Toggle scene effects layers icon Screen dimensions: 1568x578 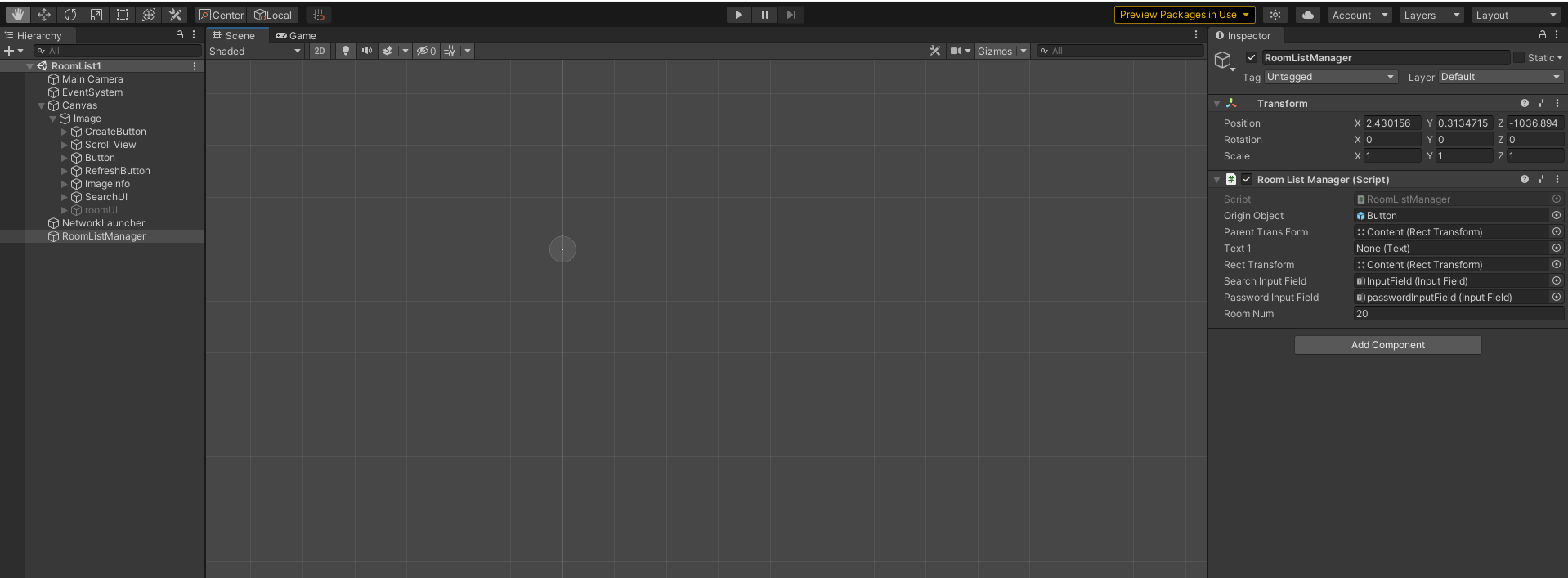click(388, 51)
